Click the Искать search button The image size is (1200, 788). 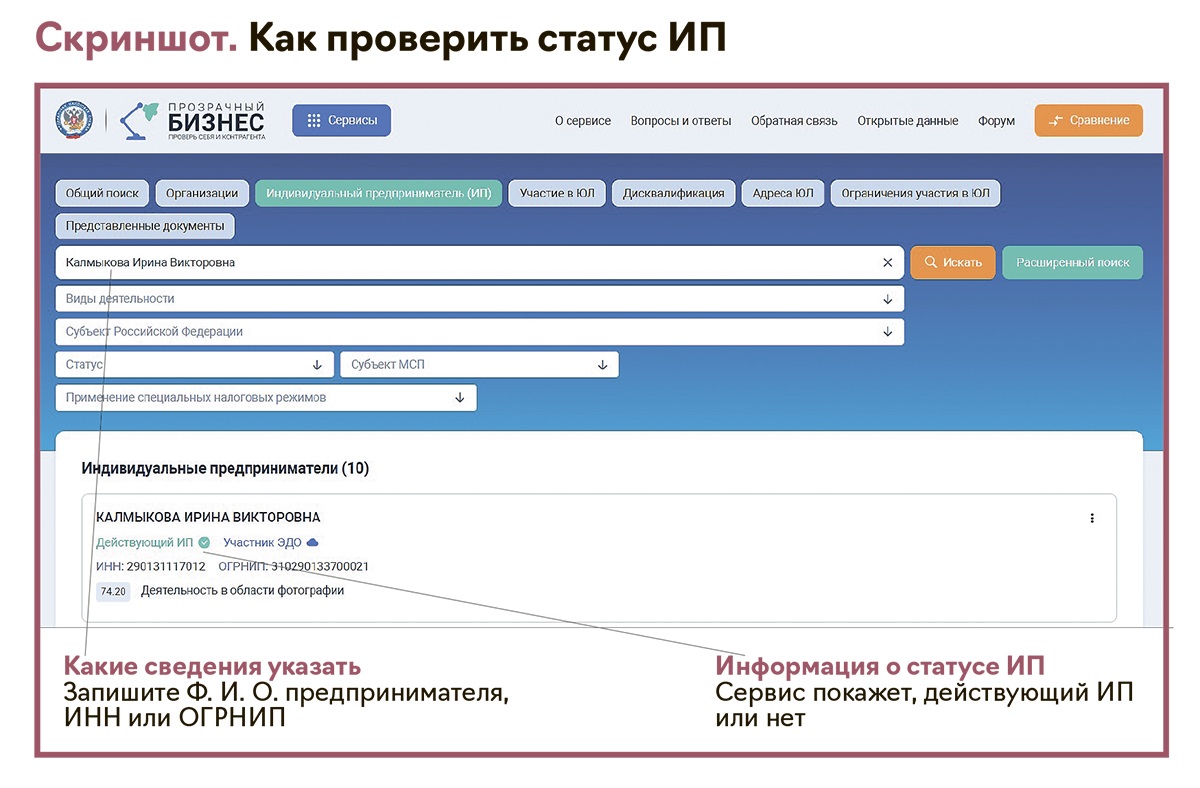[x=953, y=263]
